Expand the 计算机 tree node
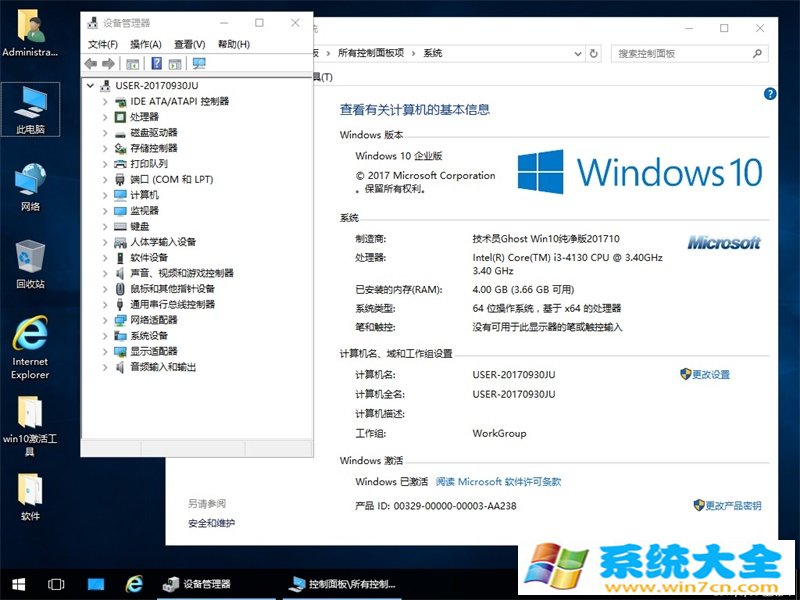This screenshot has width=800, height=600. (105, 195)
